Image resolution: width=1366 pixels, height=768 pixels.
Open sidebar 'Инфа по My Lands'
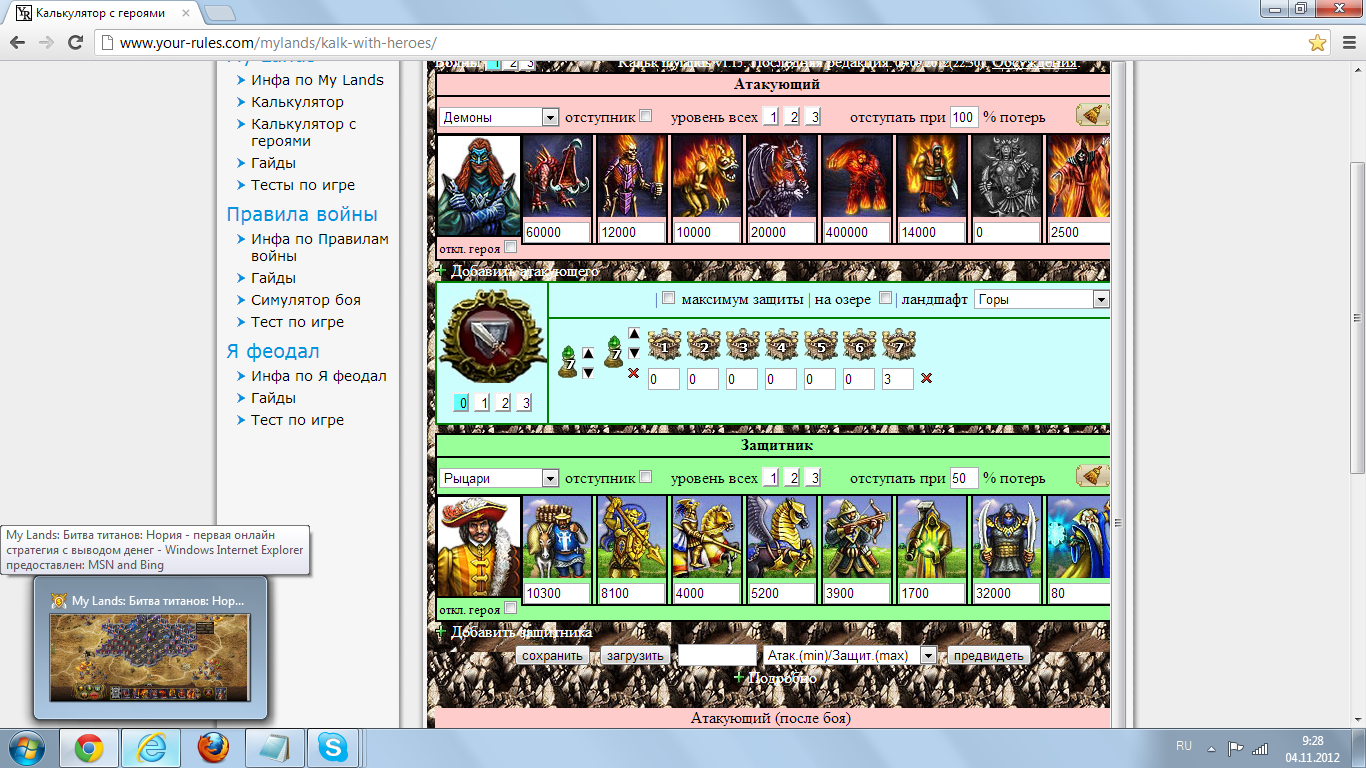click(x=317, y=80)
